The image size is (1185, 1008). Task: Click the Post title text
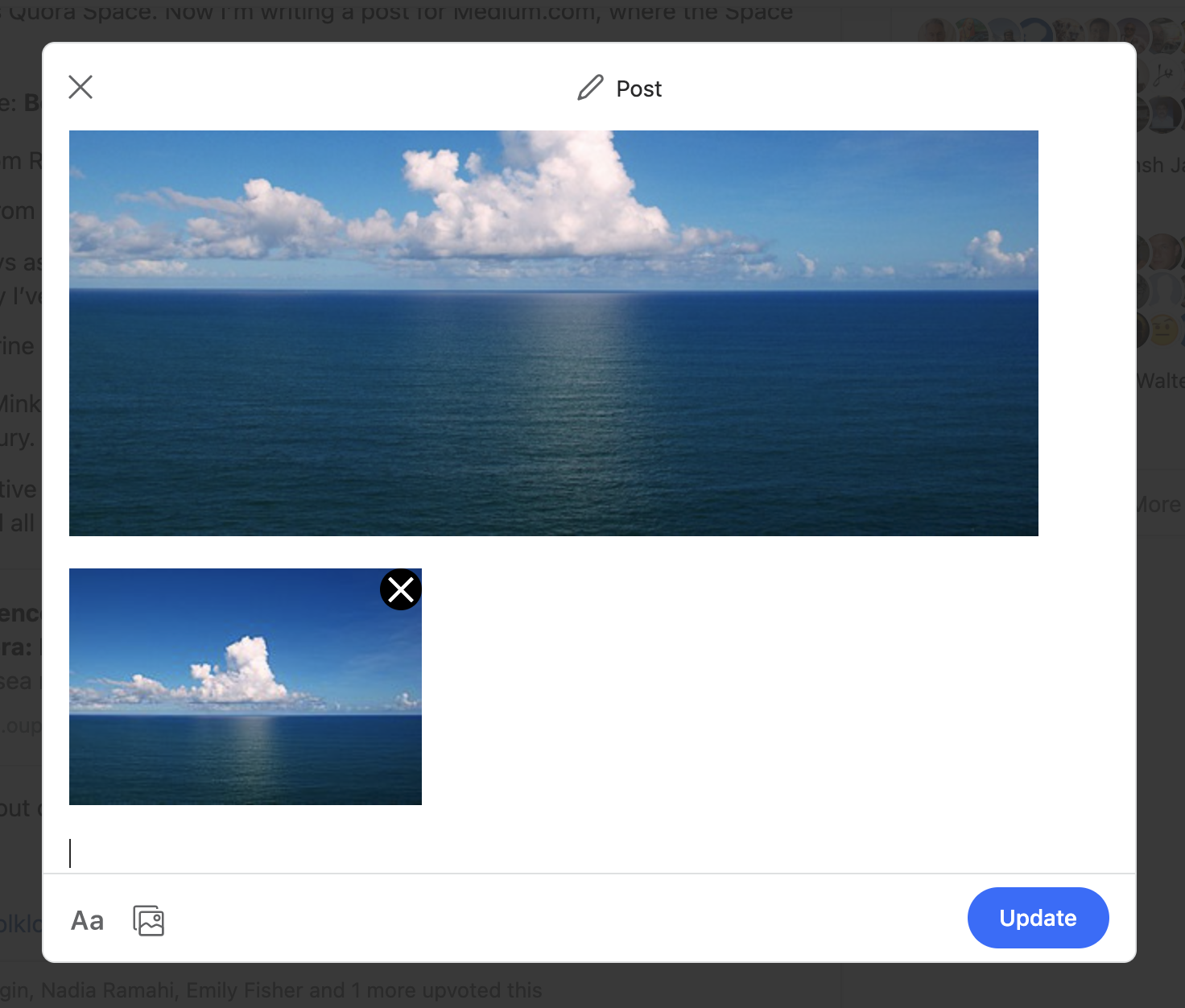[x=639, y=89]
